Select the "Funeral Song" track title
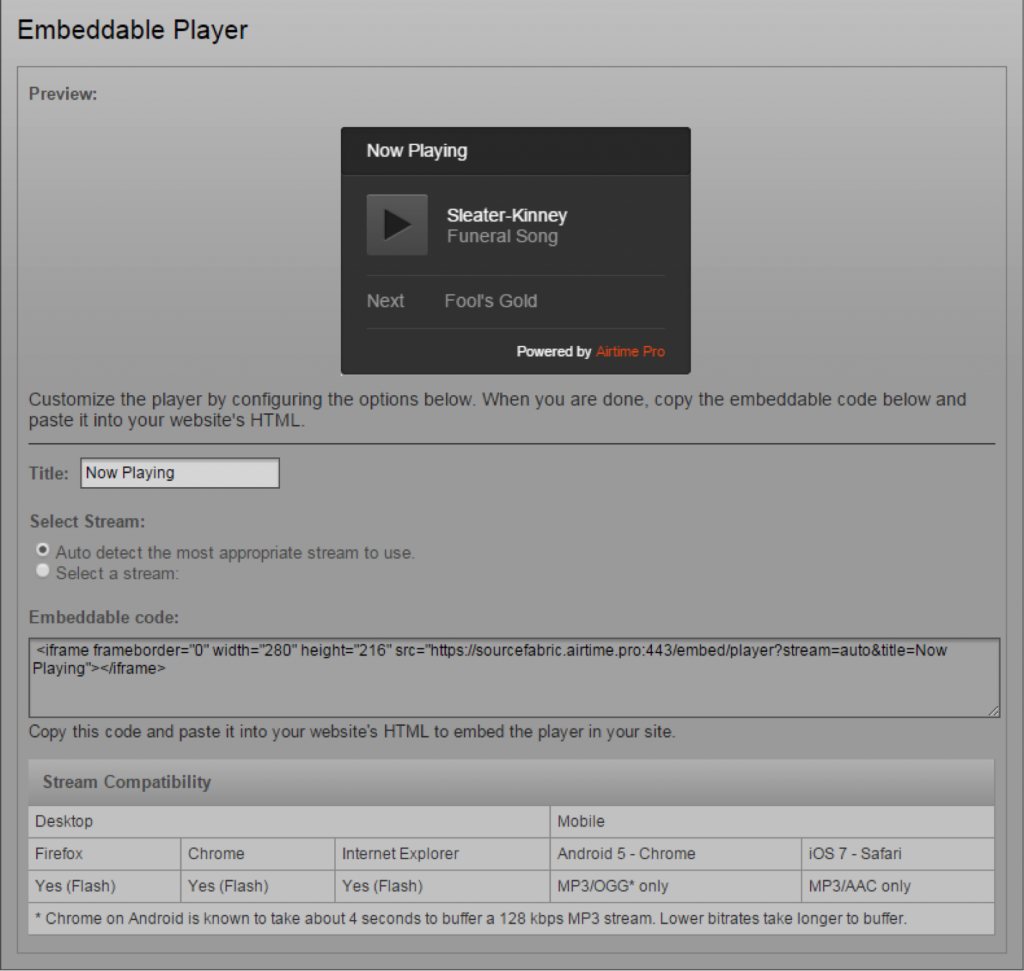Viewport: 1024px width, 971px height. point(503,236)
